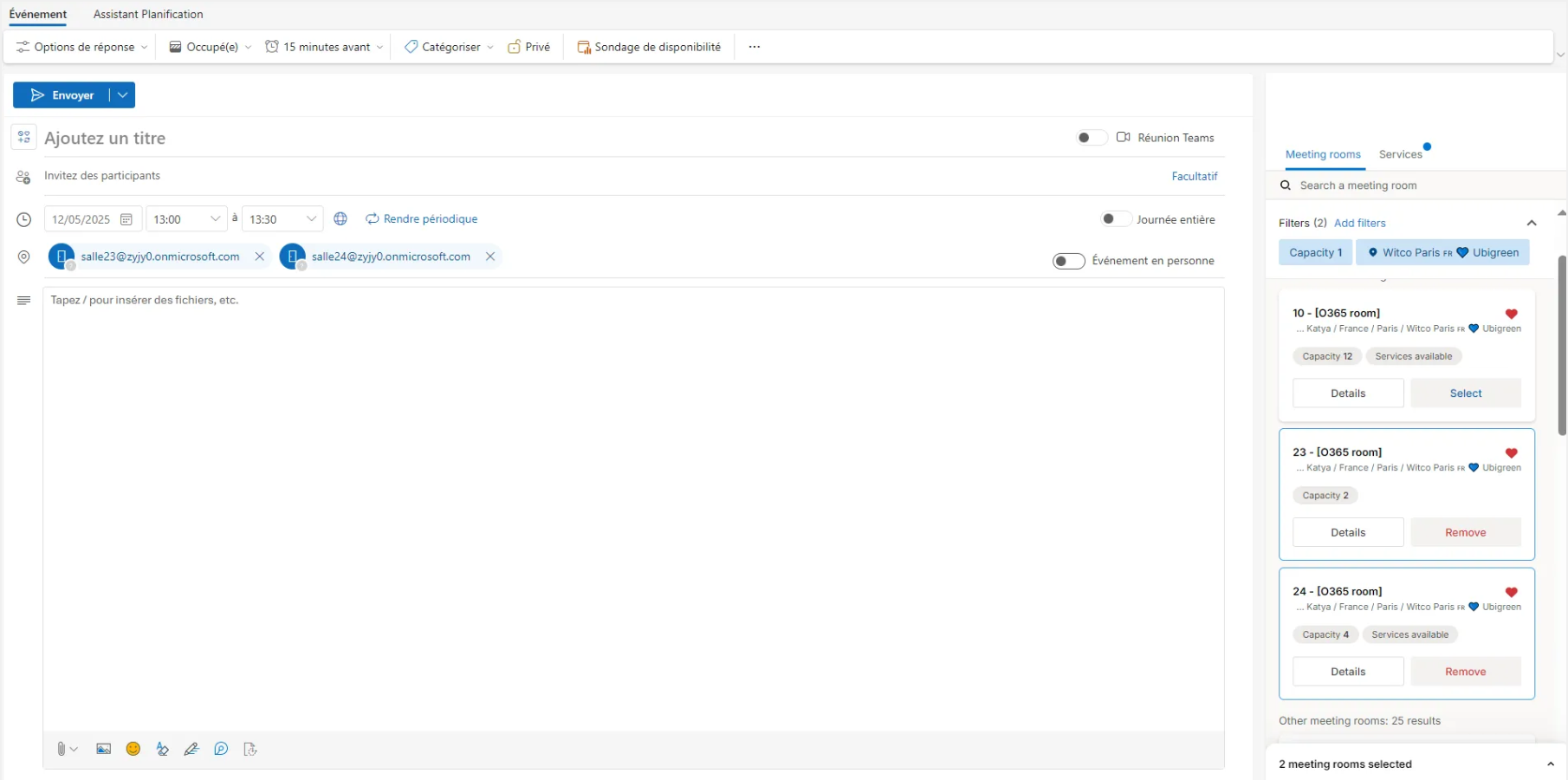This screenshot has height=780, width=1568.
Task: Switch to the Meeting rooms tab
Action: coord(1323,154)
